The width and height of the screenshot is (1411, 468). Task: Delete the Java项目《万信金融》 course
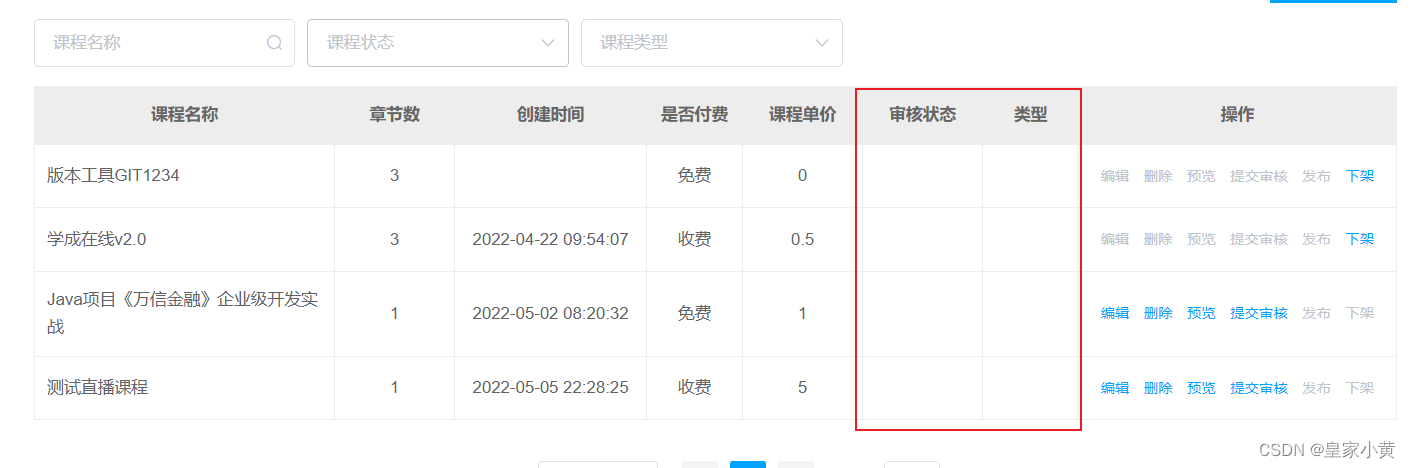(x=1158, y=313)
